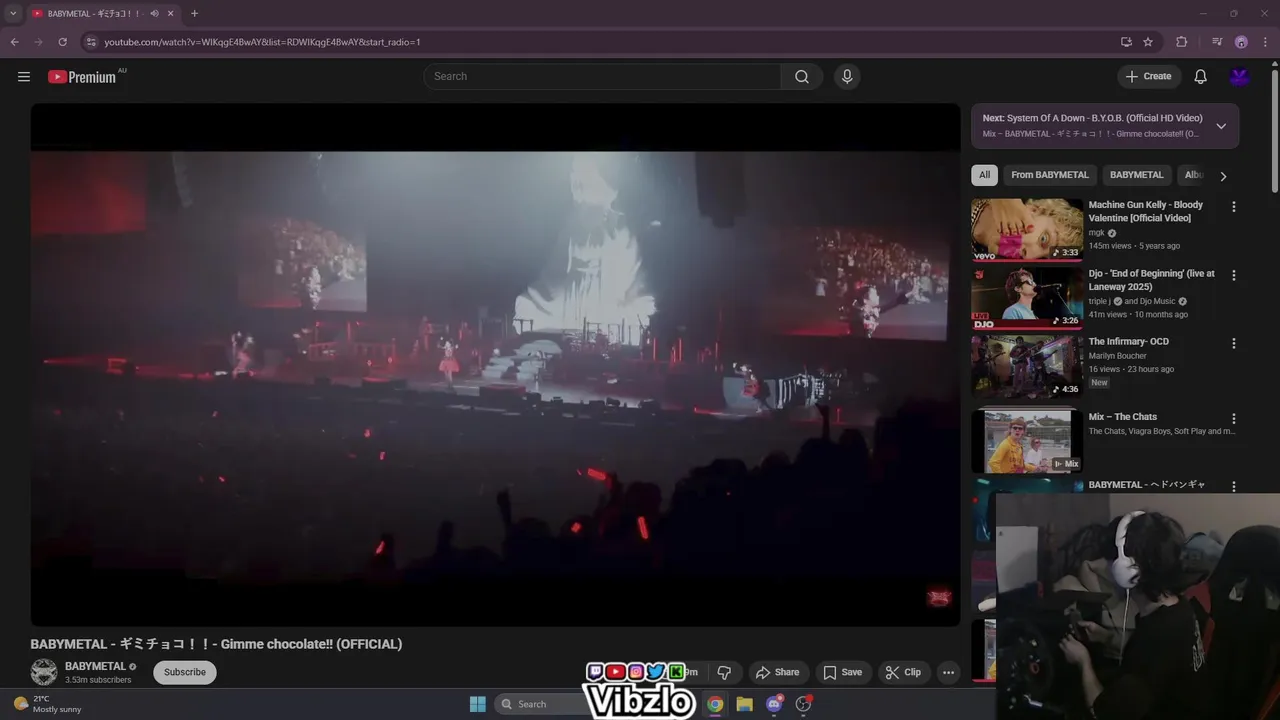The height and width of the screenshot is (720, 1280).
Task: Open the new tab plus button
Action: point(194,14)
